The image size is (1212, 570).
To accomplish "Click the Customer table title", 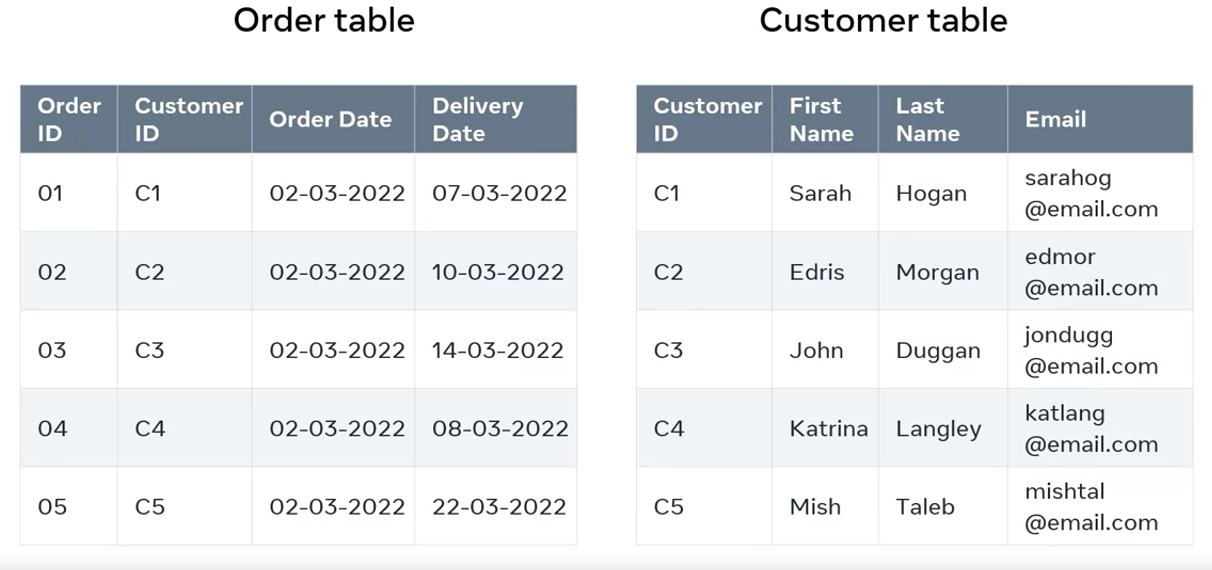I will click(883, 20).
